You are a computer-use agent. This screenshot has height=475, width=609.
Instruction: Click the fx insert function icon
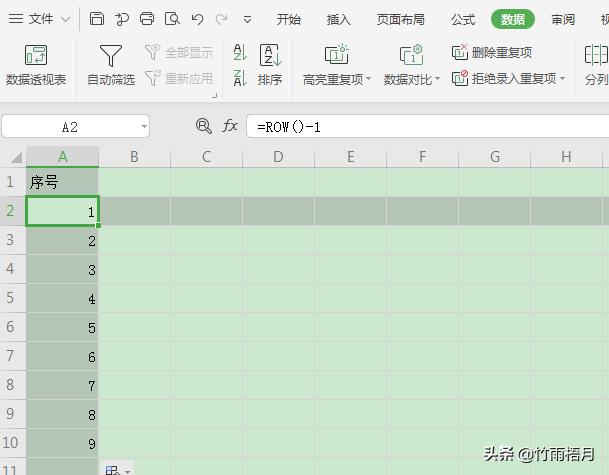230,126
